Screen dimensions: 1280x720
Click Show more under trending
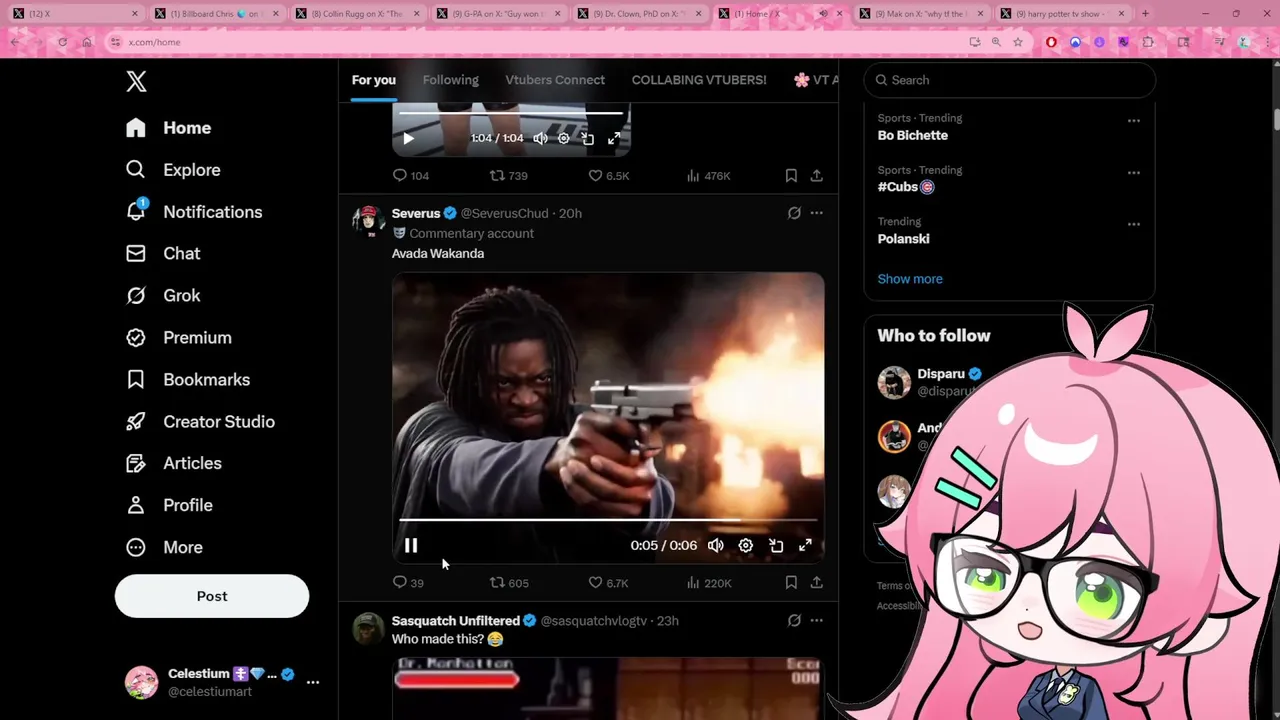[x=910, y=279]
